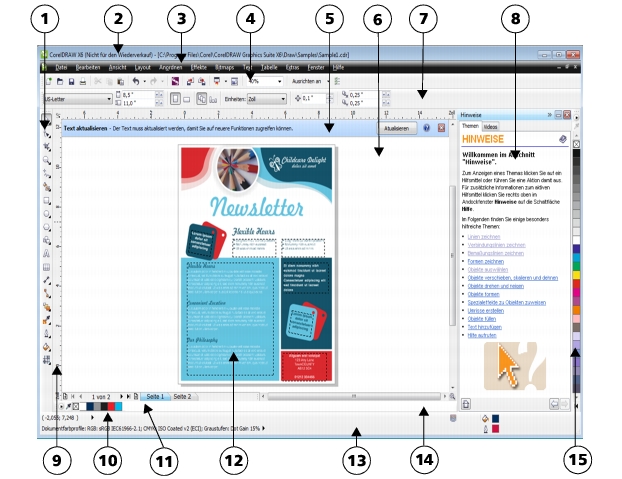Toggle portrait page orientation

tap(177, 99)
